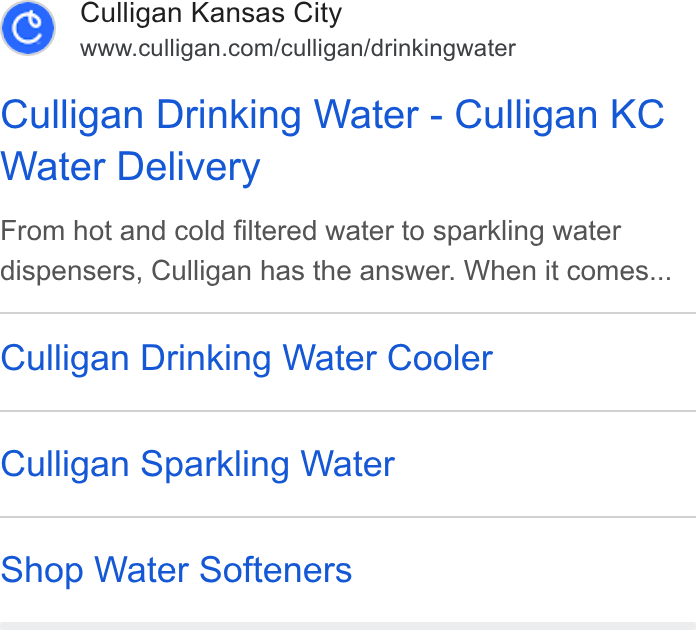Click the blue Culligan favicon logo
696x630 pixels.
pyautogui.click(x=28, y=28)
